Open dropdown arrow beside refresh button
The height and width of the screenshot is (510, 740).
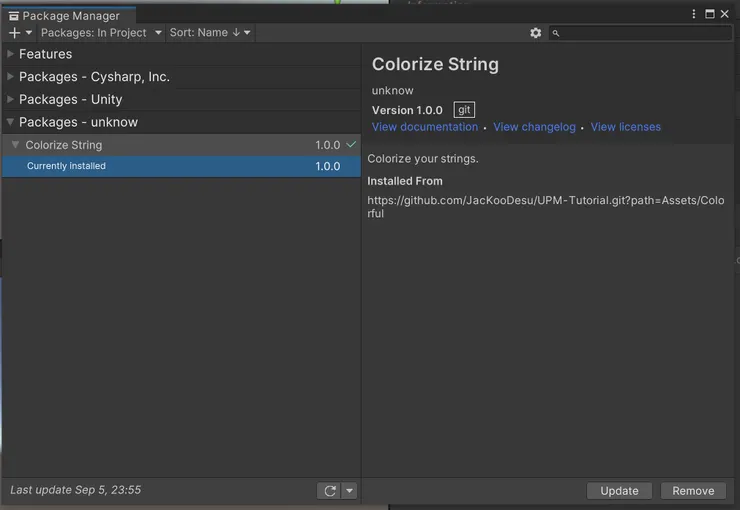click(x=349, y=491)
